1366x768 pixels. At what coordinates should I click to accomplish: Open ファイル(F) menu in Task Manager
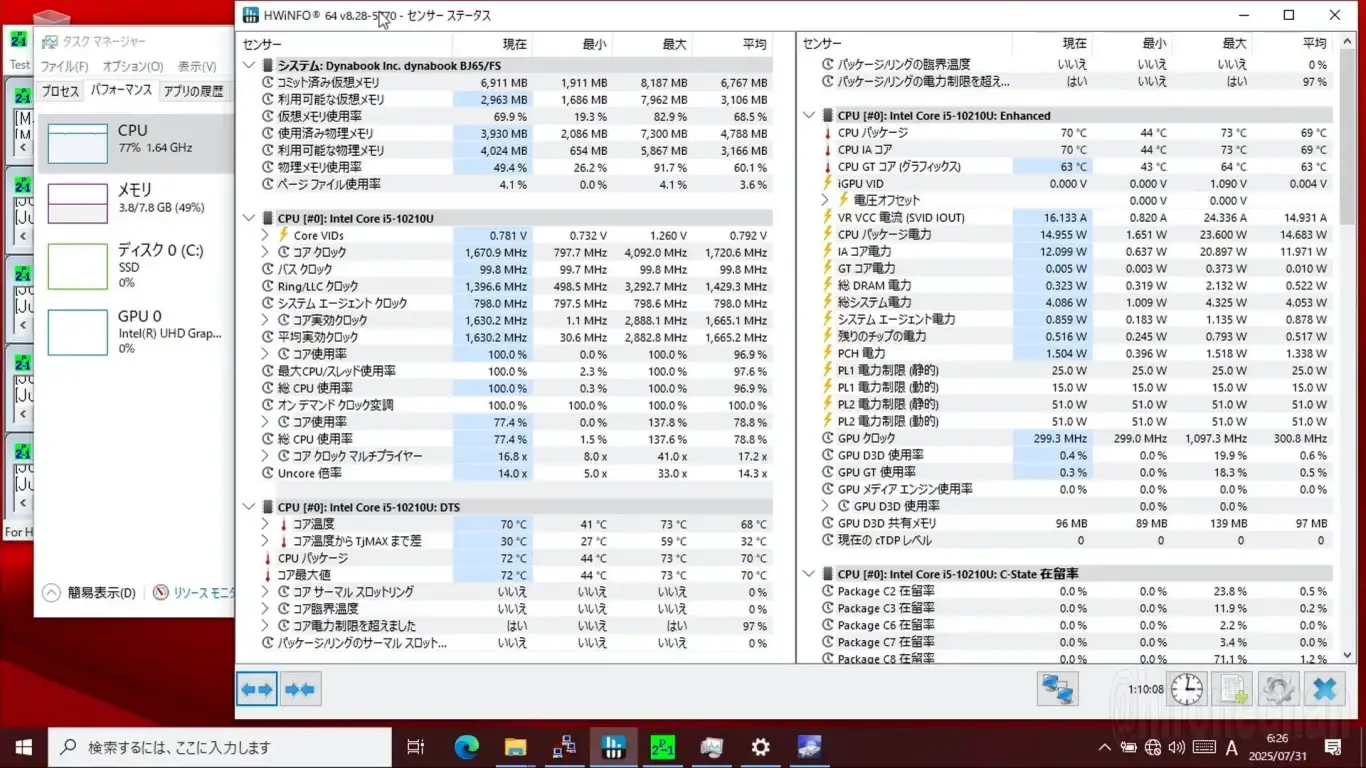[65, 66]
